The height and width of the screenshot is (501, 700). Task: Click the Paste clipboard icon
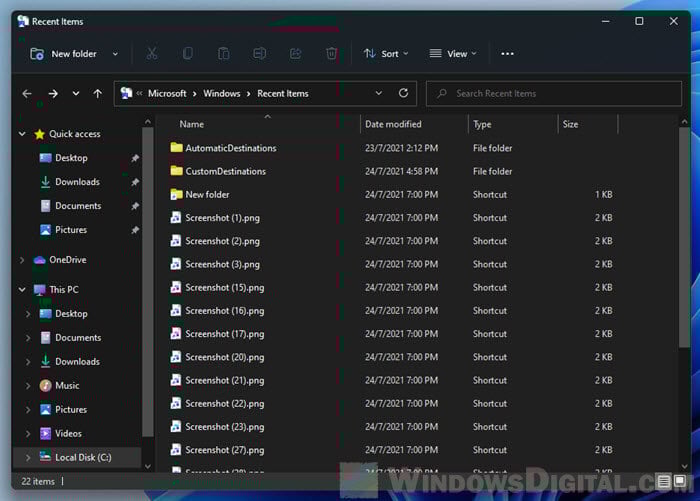(224, 54)
